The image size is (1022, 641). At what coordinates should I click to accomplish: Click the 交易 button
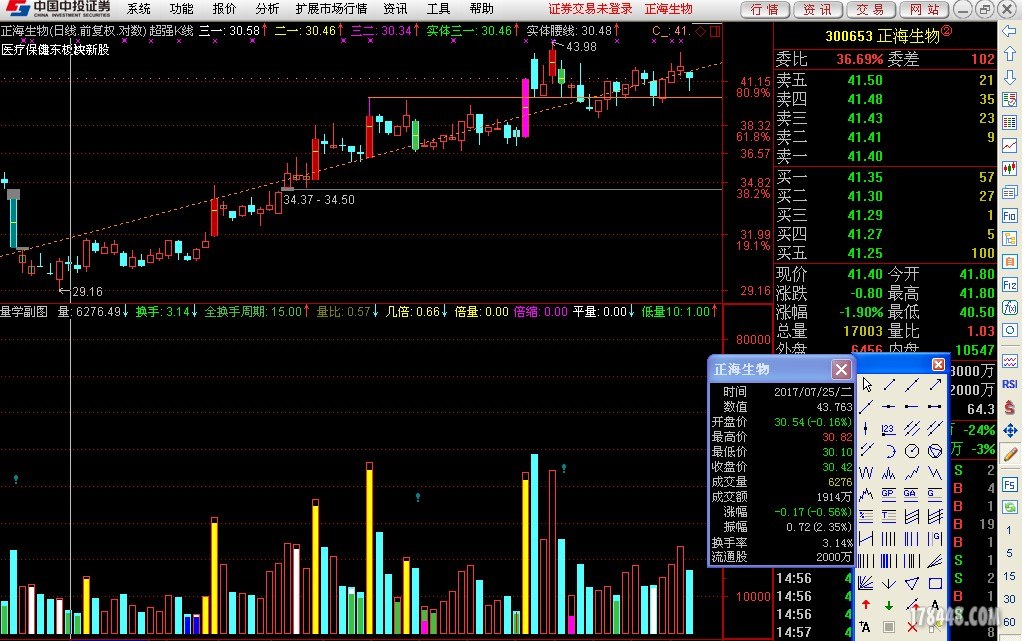(x=870, y=10)
